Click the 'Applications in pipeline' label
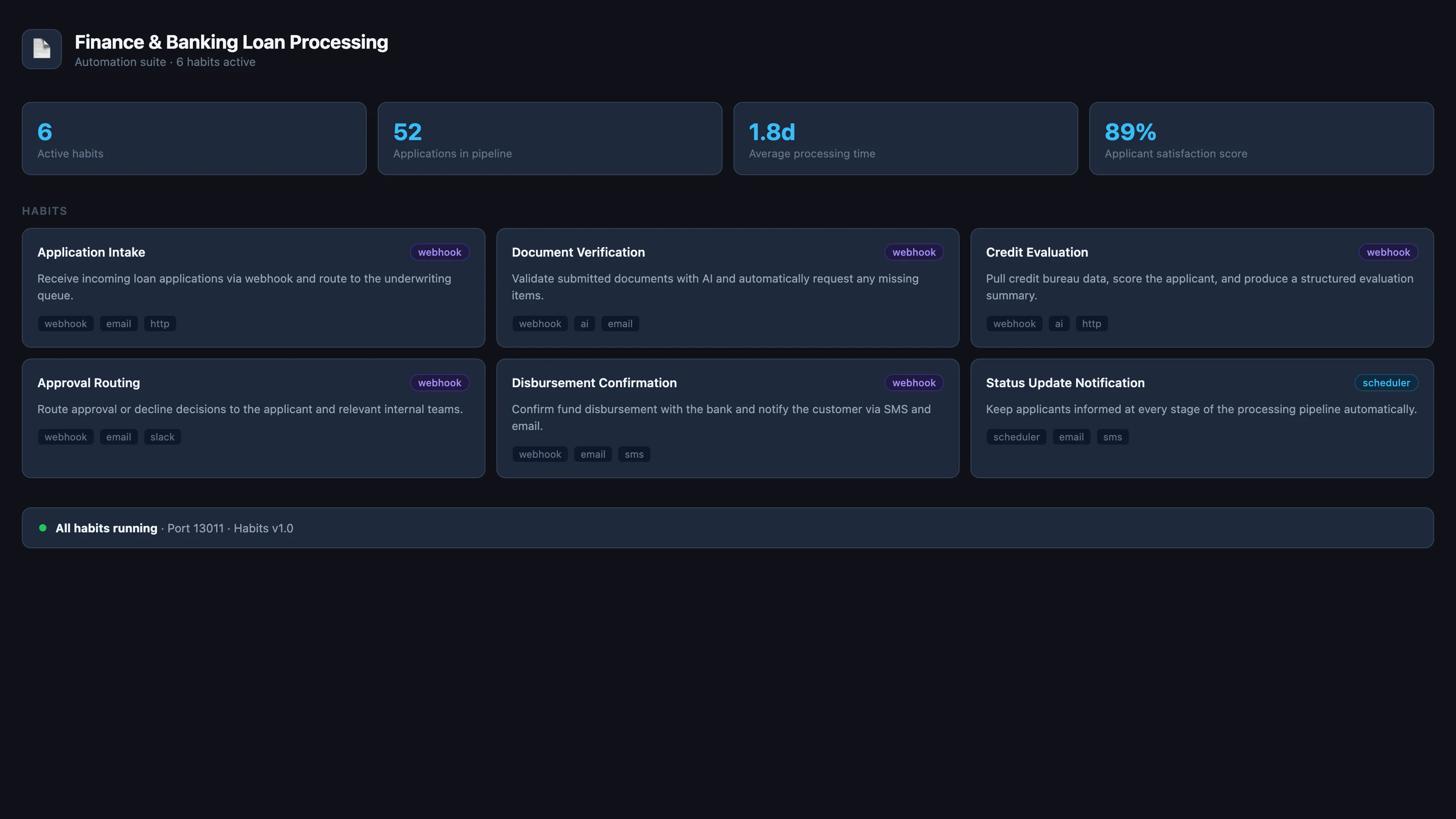This screenshot has width=1456, height=819. [x=452, y=154]
